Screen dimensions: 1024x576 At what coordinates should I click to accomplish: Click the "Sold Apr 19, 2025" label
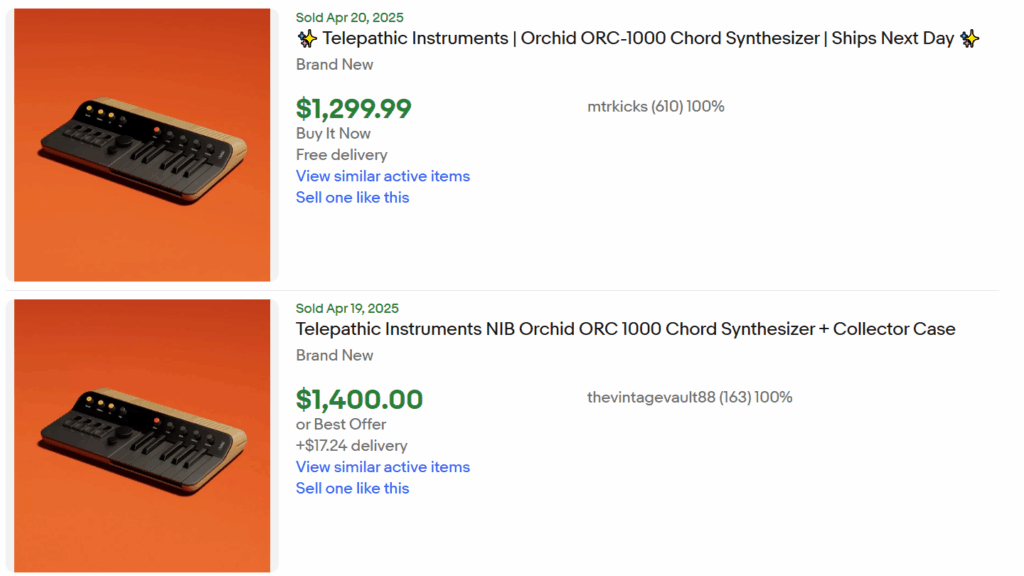349,308
